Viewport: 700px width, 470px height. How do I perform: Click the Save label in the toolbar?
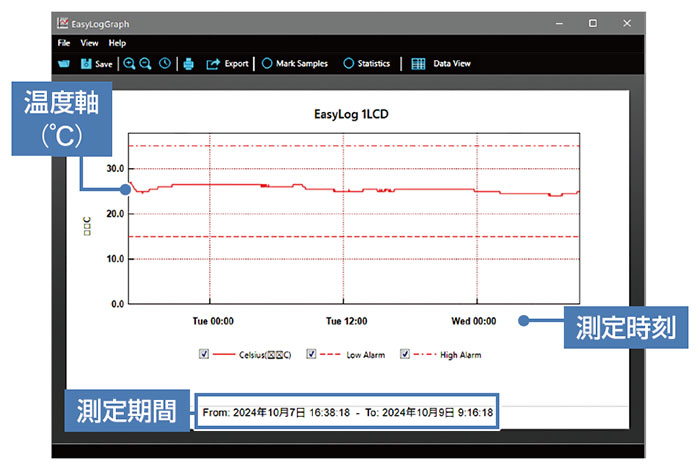(x=104, y=64)
